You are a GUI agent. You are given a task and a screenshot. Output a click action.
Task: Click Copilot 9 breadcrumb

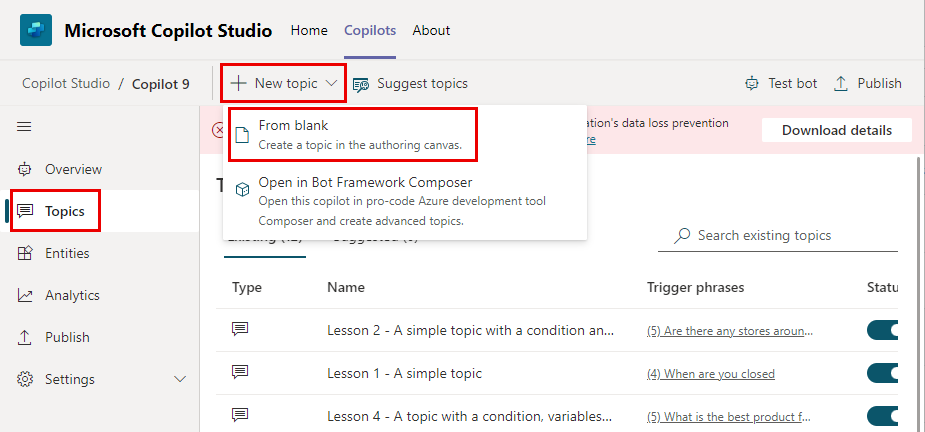pyautogui.click(x=161, y=84)
